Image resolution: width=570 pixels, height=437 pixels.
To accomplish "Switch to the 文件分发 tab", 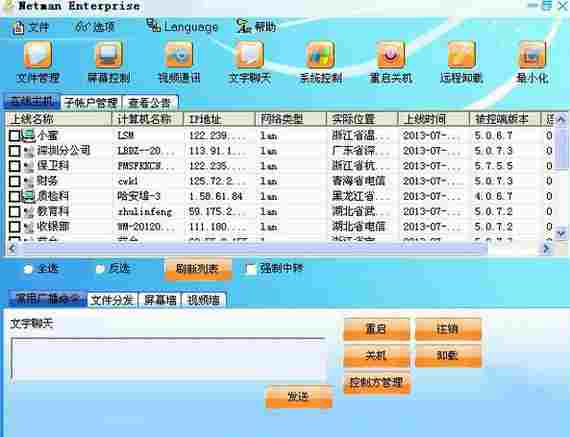I will 112,300.
